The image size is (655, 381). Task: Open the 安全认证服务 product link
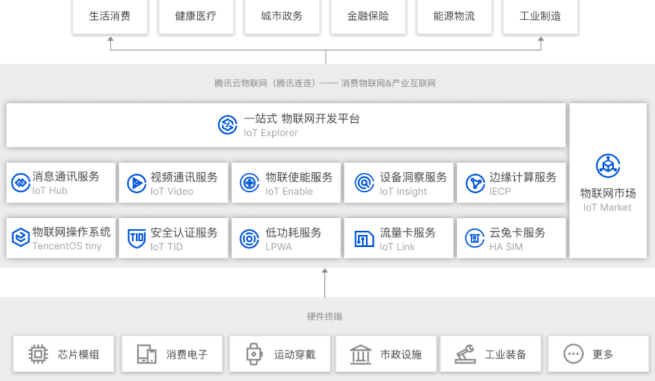pyautogui.click(x=184, y=233)
